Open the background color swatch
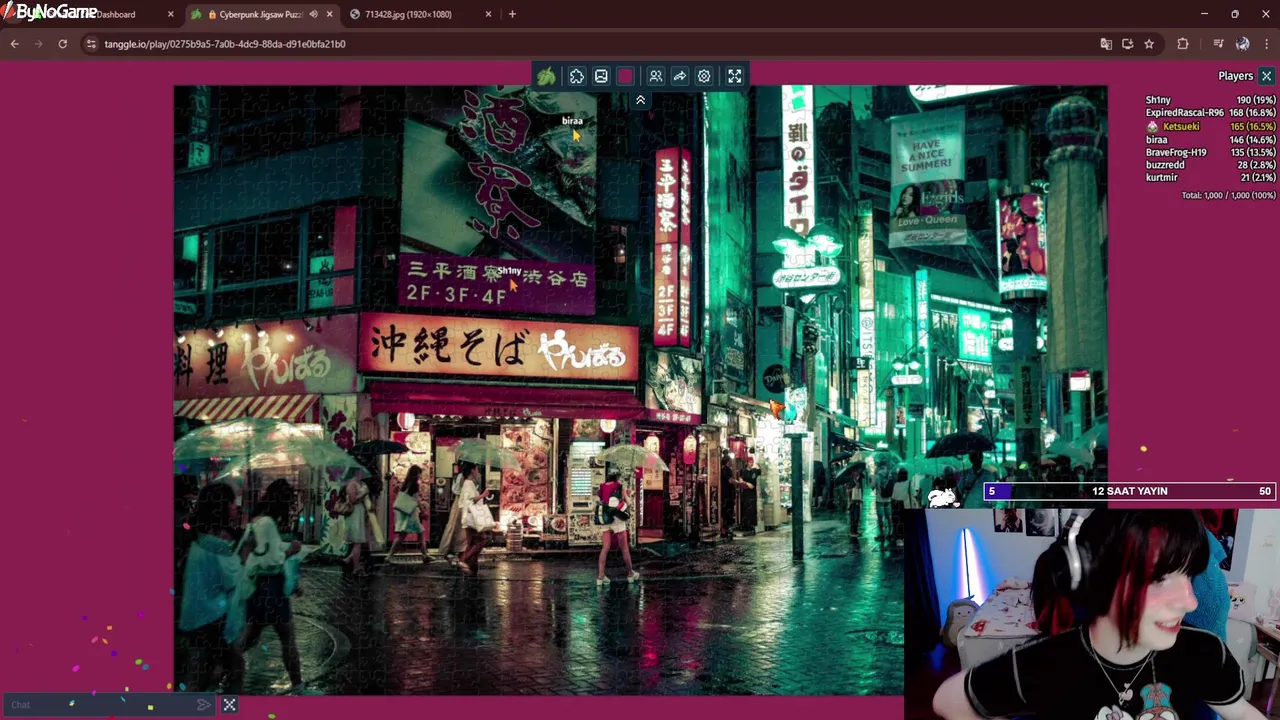Viewport: 1280px width, 720px height. (625, 76)
